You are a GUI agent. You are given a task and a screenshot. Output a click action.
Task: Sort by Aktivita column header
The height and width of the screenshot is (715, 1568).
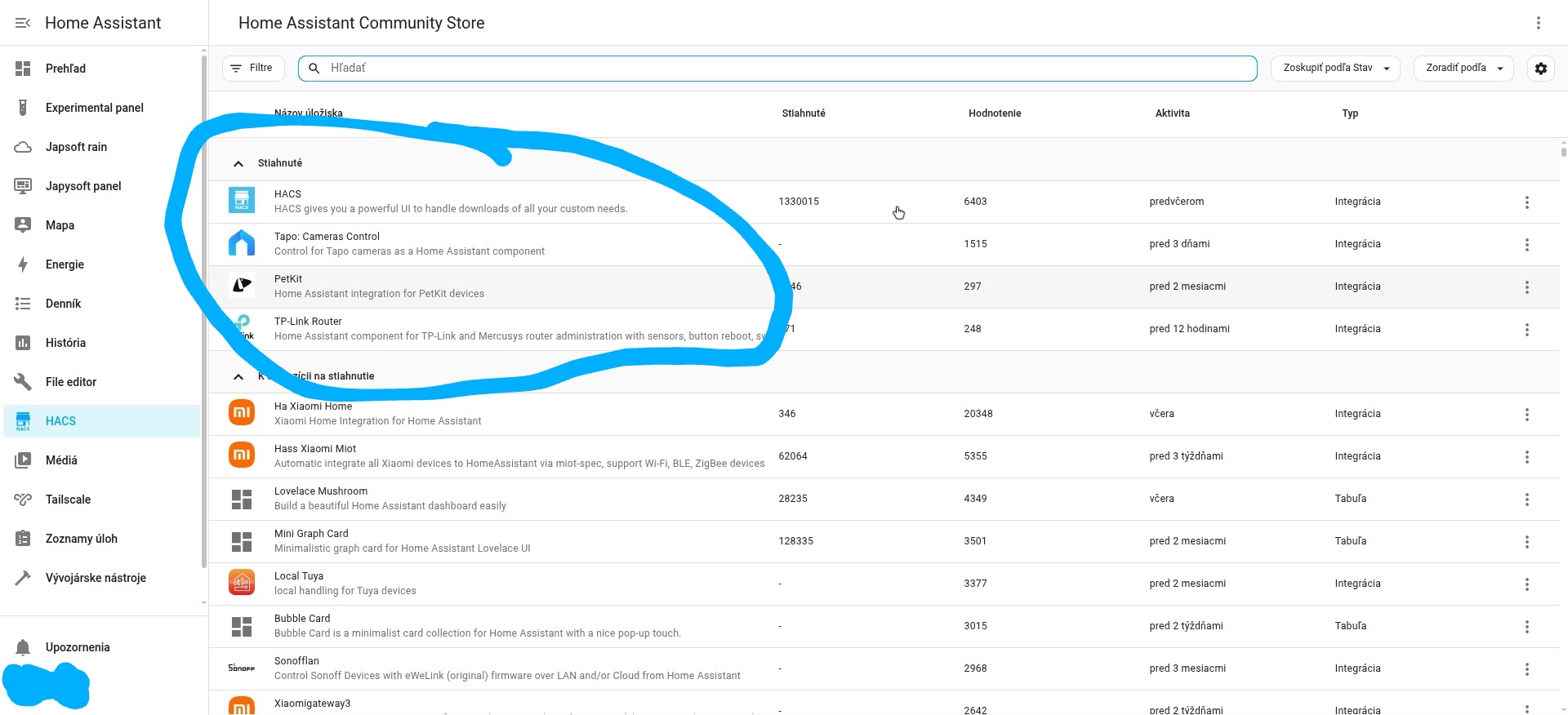(x=1172, y=113)
